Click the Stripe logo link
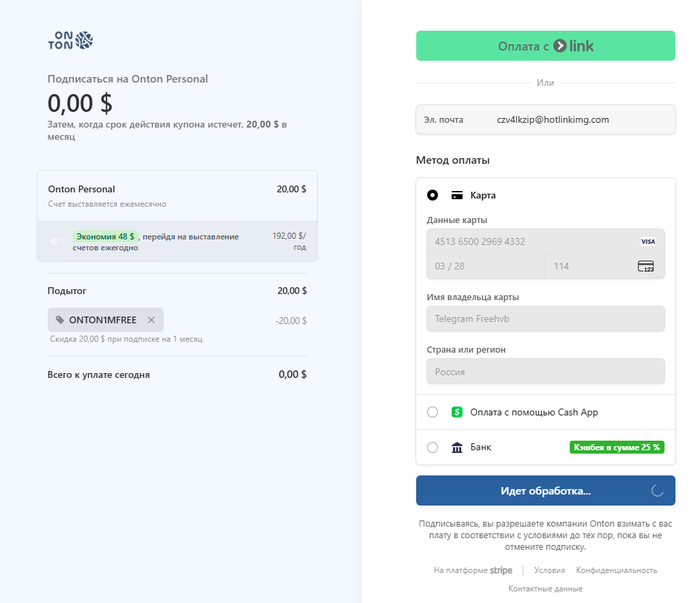This screenshot has height=603, width=700. 501,570
